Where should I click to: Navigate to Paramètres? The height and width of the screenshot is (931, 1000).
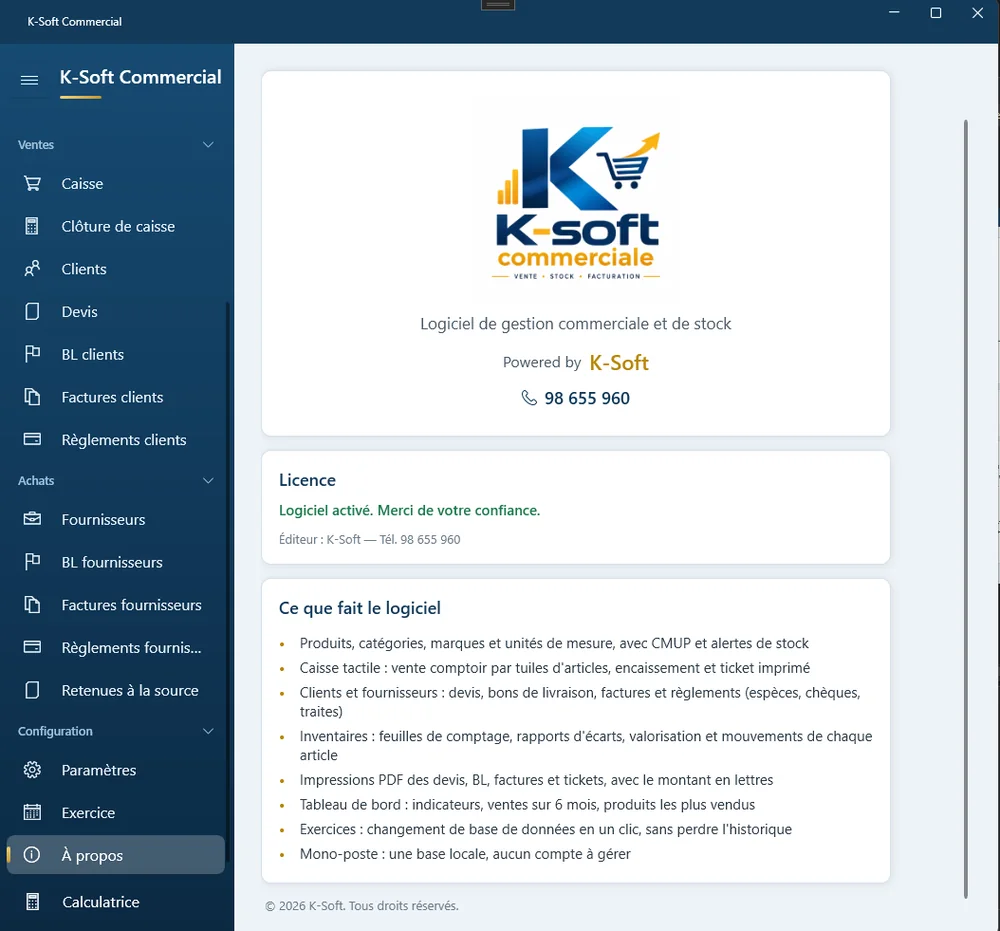point(115,770)
